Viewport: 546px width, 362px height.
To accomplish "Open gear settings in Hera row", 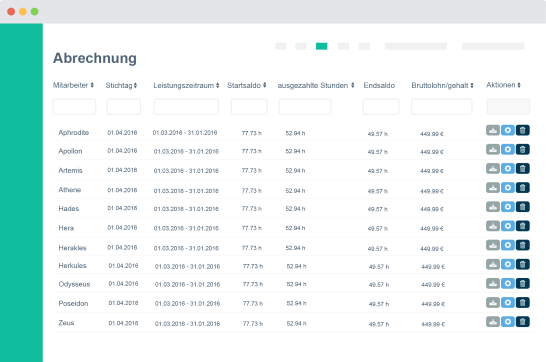I will (508, 226).
